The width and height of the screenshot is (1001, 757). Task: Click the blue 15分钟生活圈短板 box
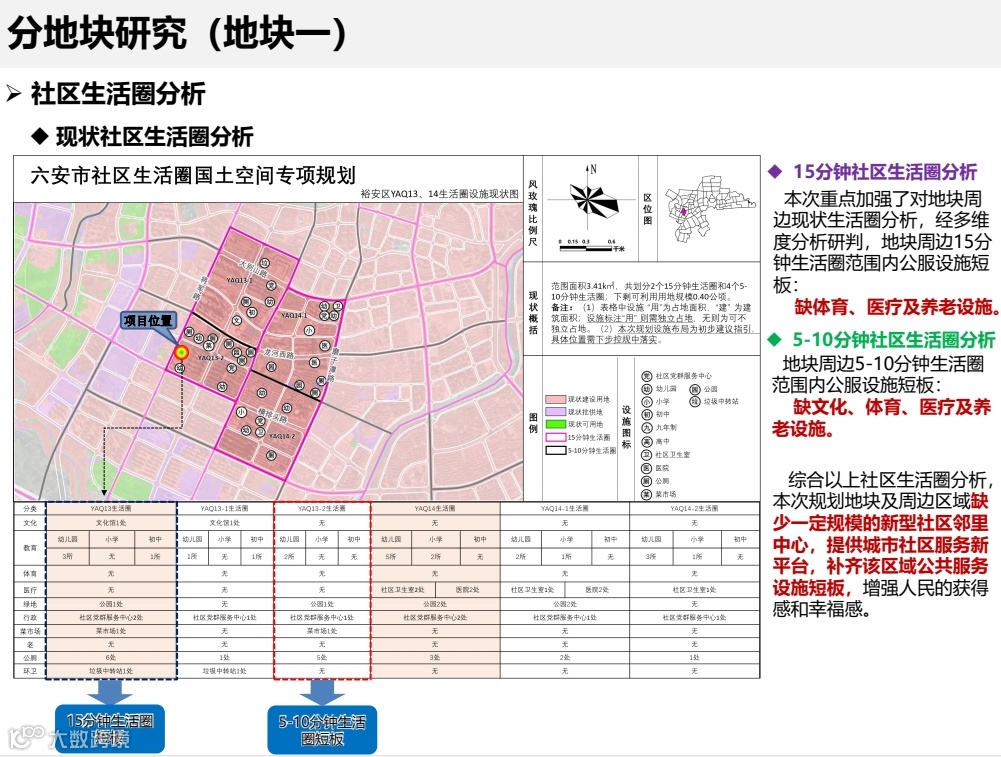pyautogui.click(x=110, y=729)
